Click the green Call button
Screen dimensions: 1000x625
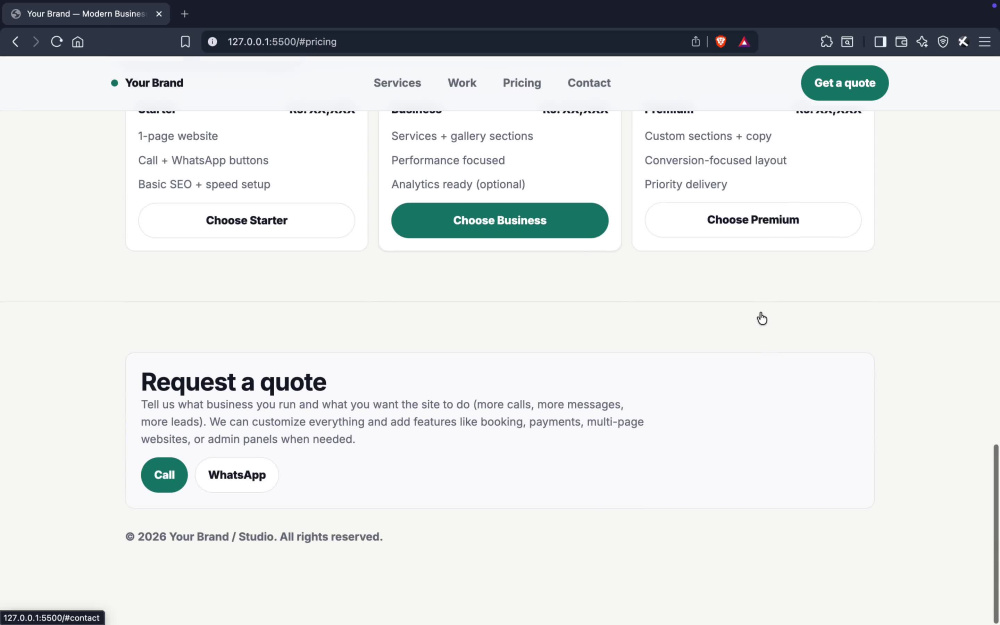[164, 474]
